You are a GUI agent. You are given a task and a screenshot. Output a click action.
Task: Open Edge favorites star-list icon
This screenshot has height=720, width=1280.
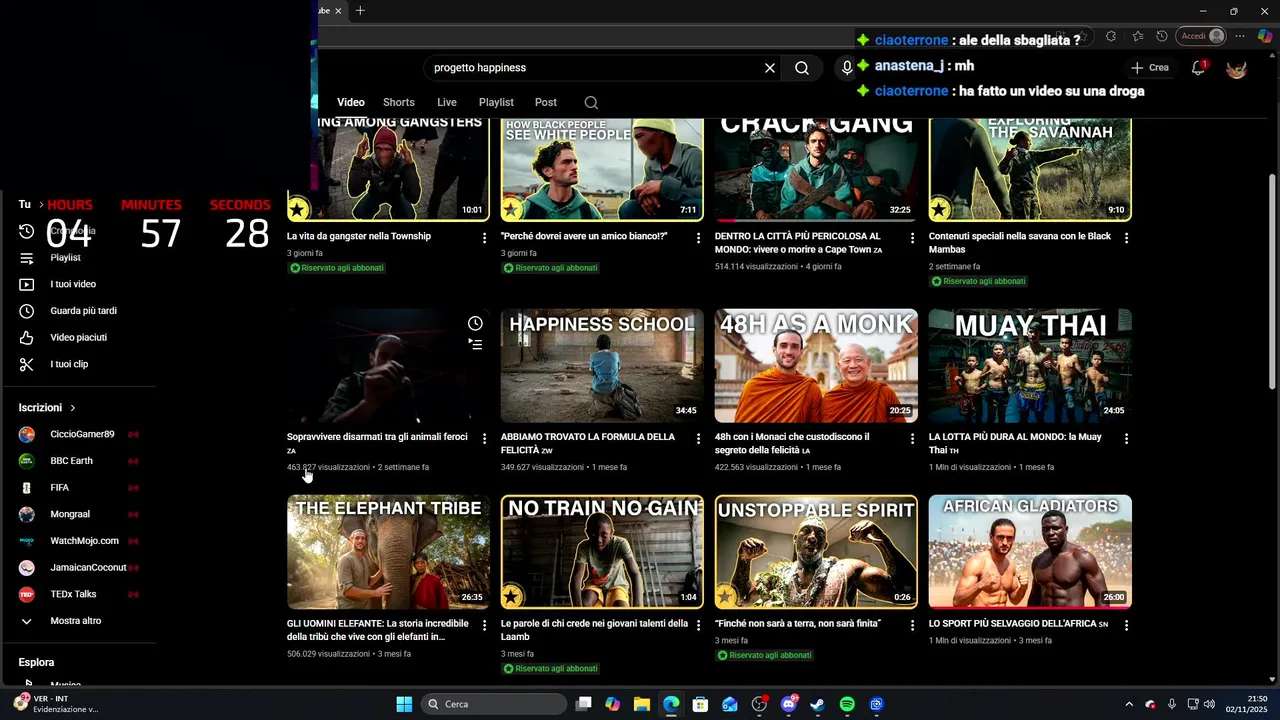click(1138, 36)
